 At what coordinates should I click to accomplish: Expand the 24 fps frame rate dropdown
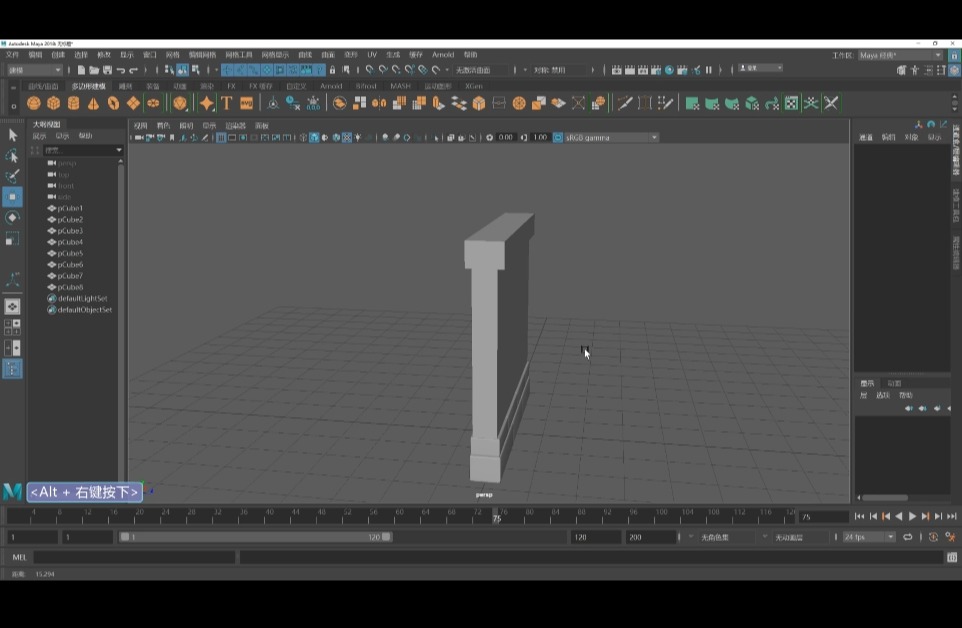(868, 537)
